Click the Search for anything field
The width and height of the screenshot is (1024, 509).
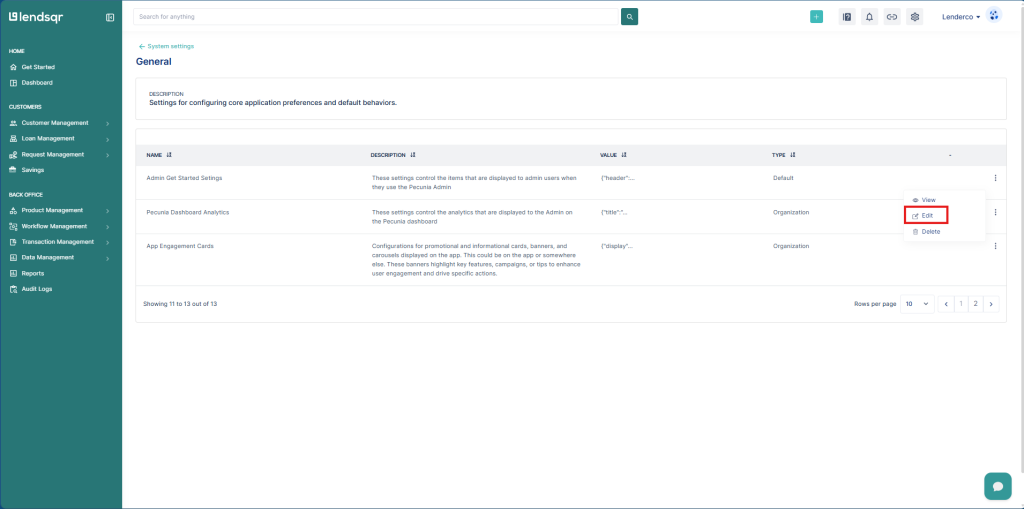[x=376, y=17]
